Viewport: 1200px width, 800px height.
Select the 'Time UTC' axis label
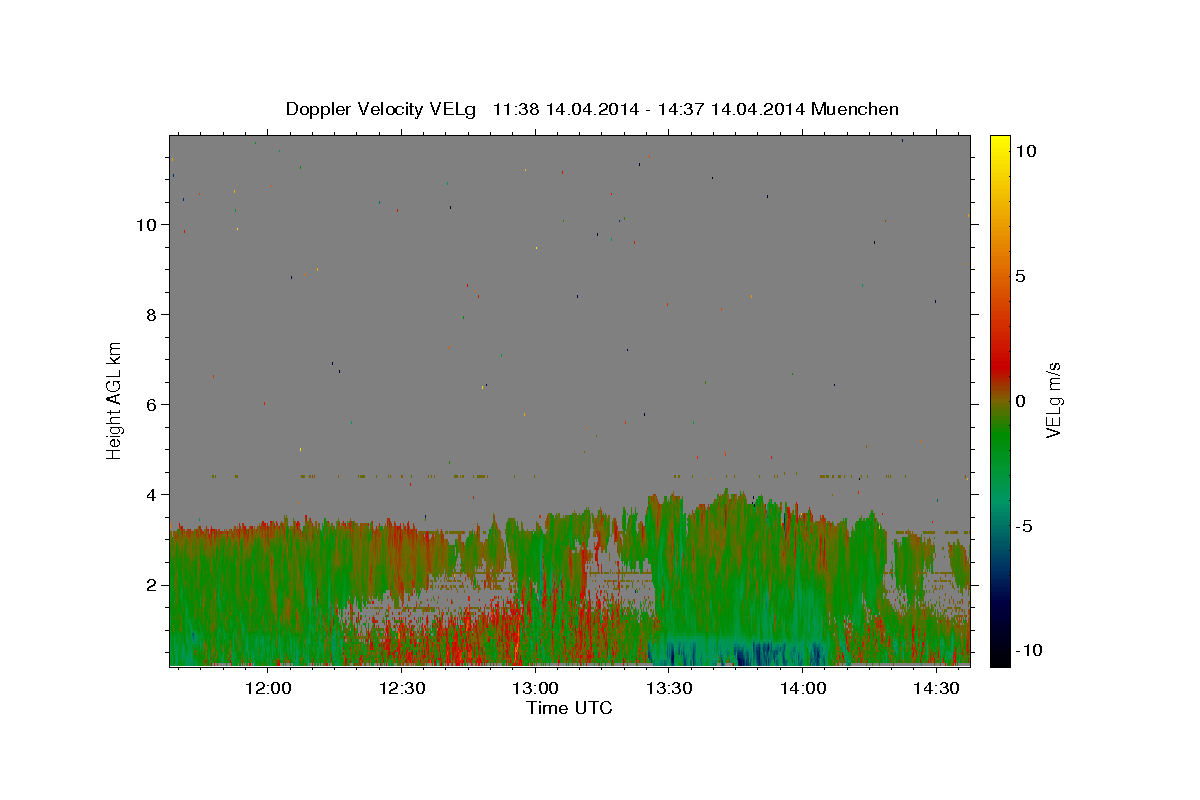(569, 708)
